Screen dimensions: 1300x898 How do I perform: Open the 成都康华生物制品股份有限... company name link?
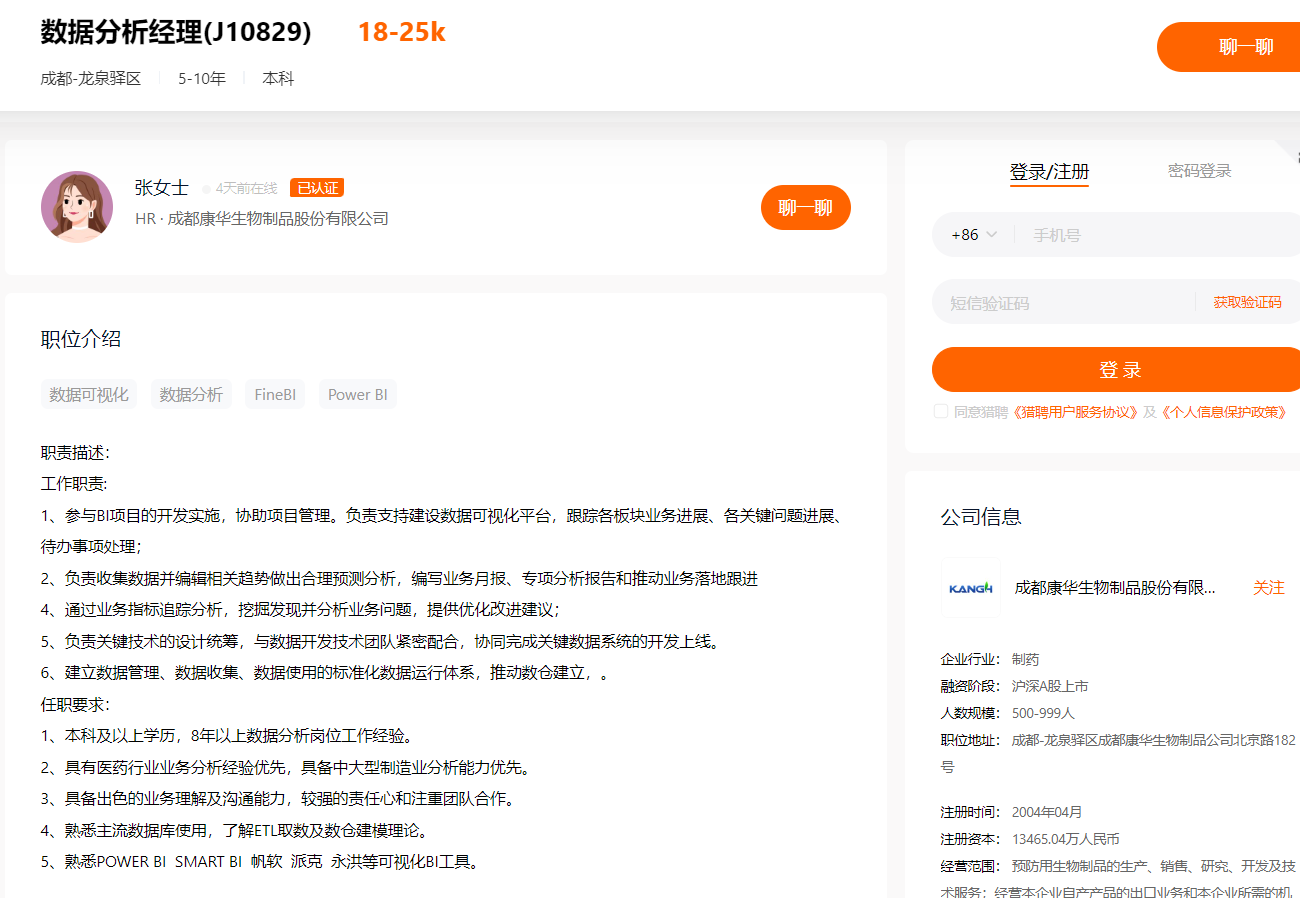1115,588
